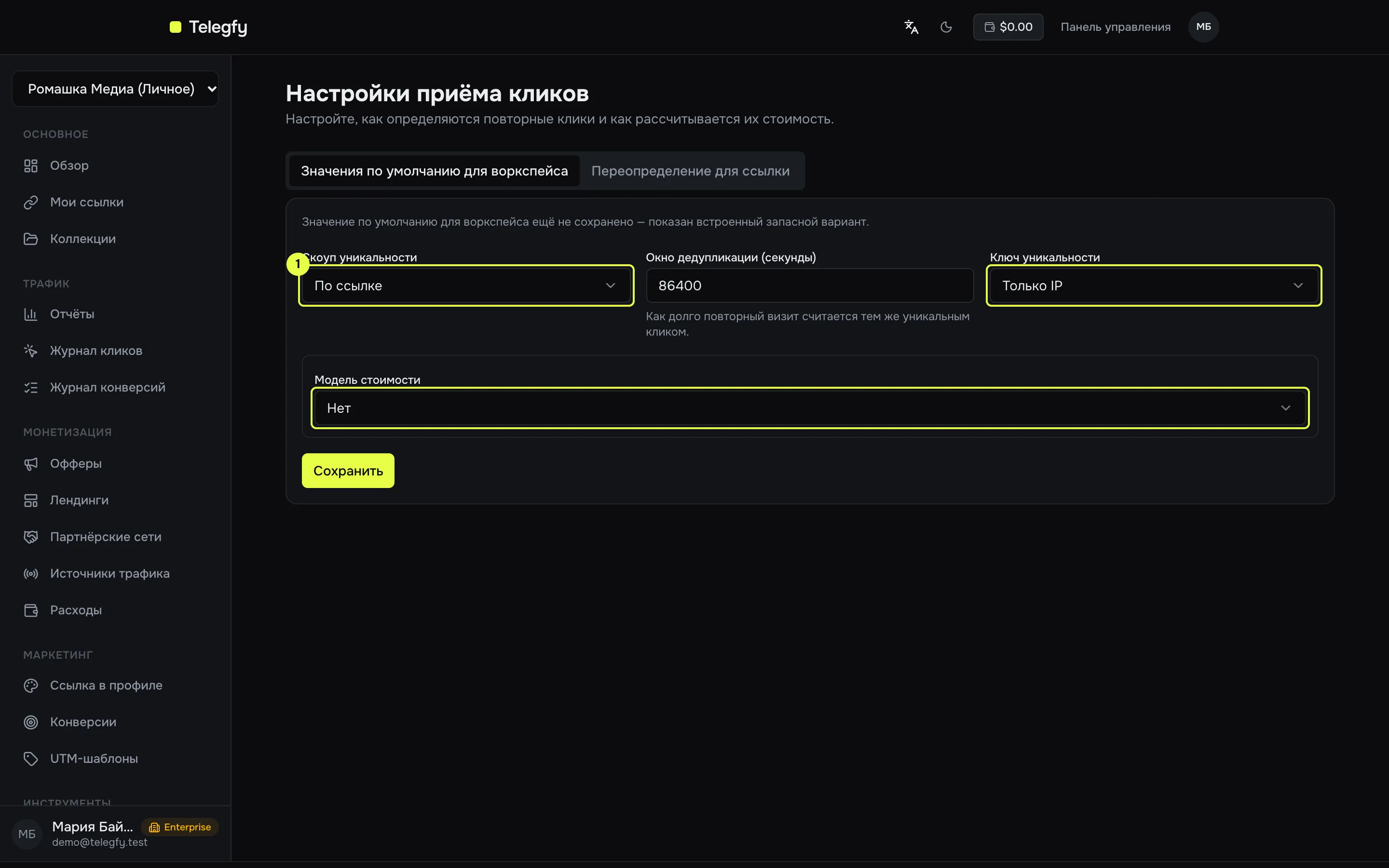Click the language translate icon
Screen dimensions: 1389x868
click(x=911, y=27)
